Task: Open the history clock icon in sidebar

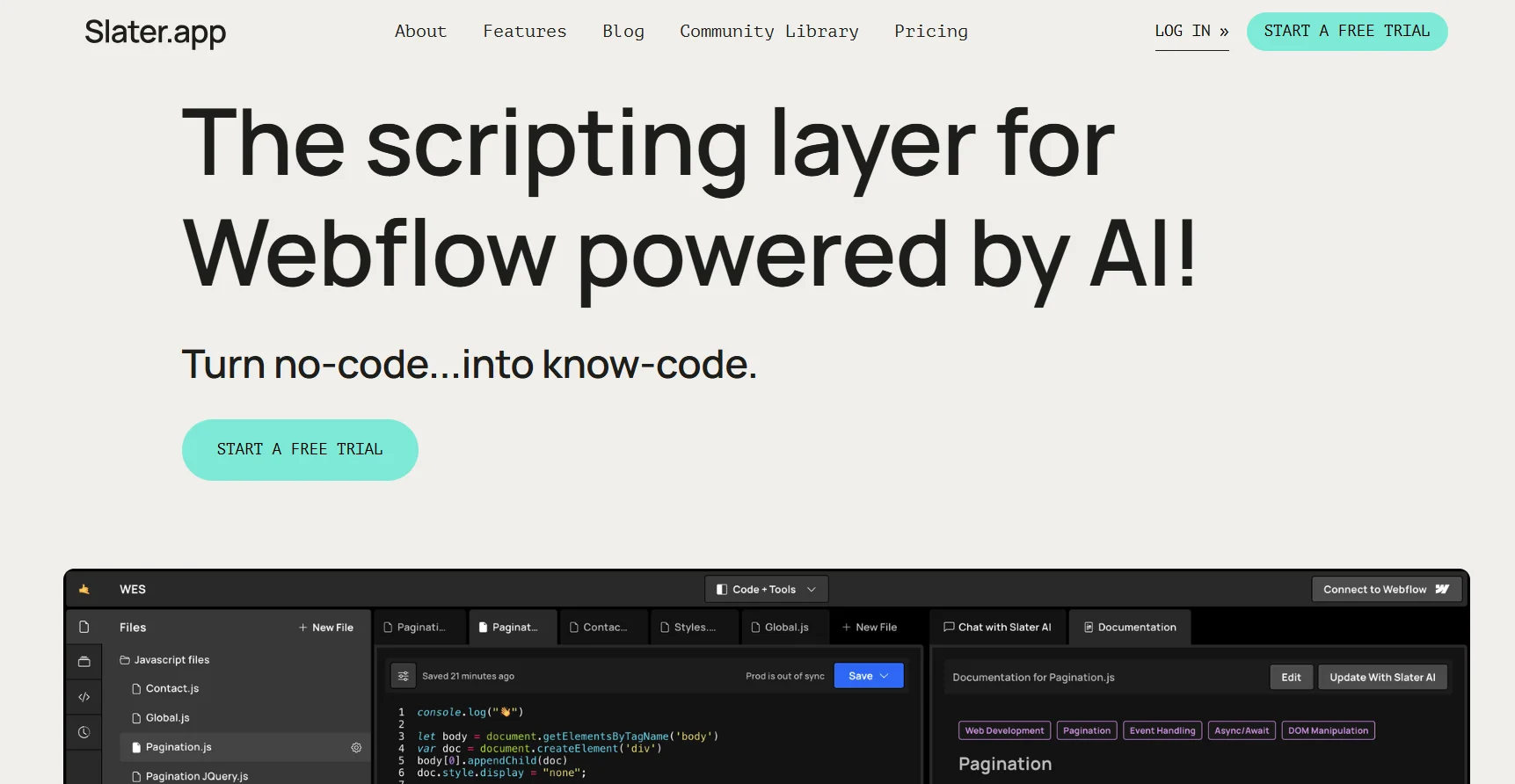Action: (x=84, y=732)
